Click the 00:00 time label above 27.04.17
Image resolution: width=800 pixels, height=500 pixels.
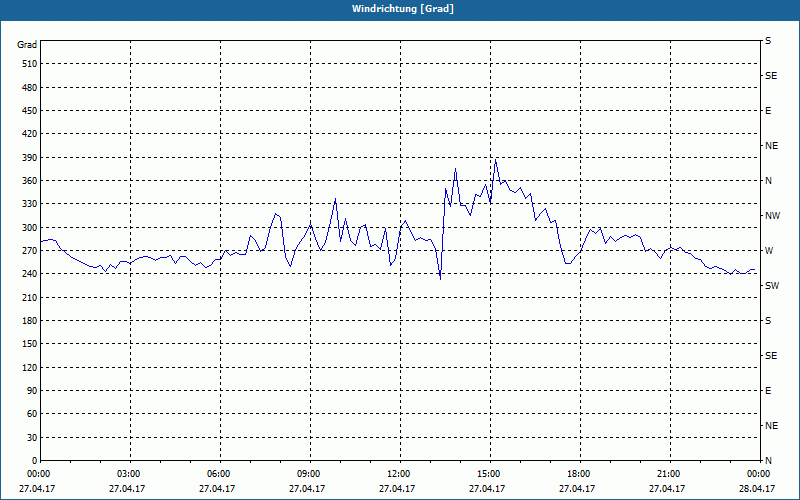tap(38, 474)
